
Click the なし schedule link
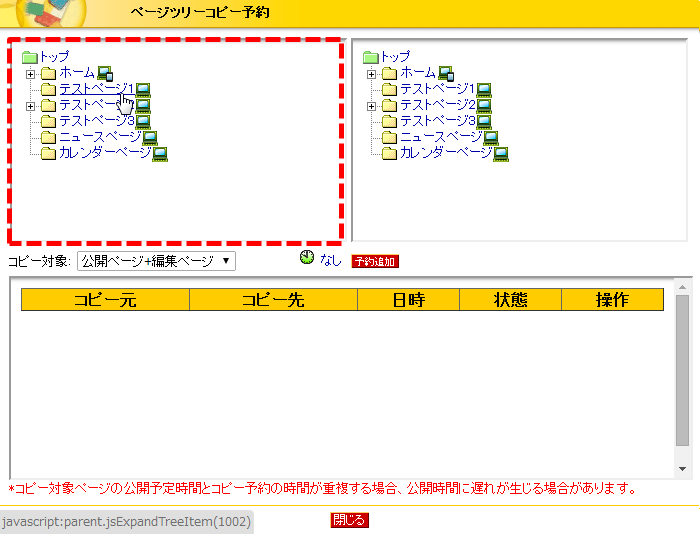click(330, 260)
